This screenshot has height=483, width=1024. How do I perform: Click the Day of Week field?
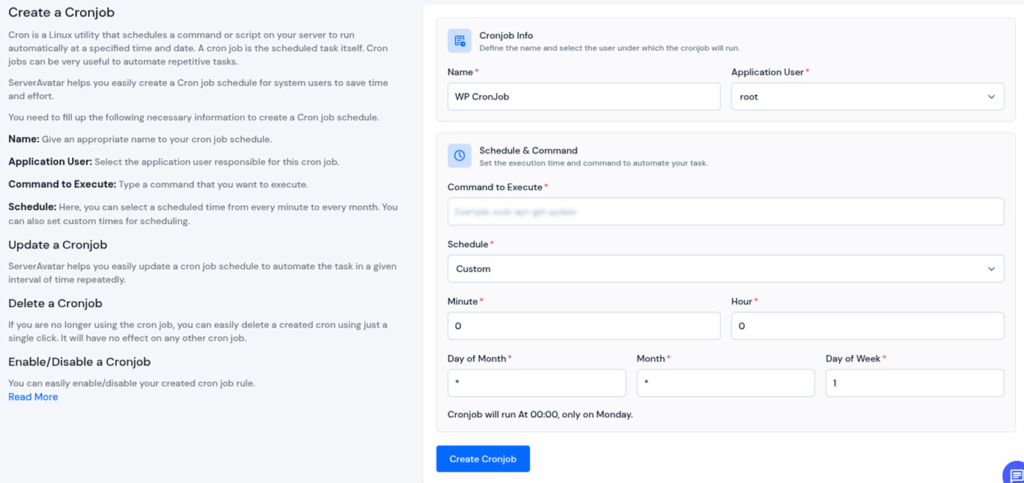point(914,383)
